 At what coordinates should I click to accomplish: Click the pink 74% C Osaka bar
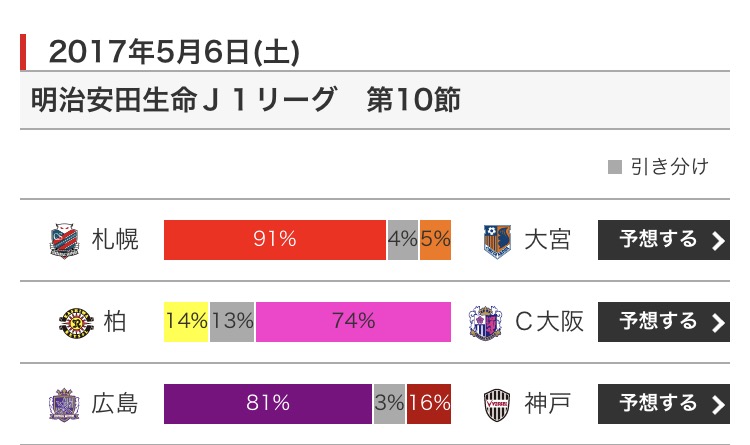[353, 322]
